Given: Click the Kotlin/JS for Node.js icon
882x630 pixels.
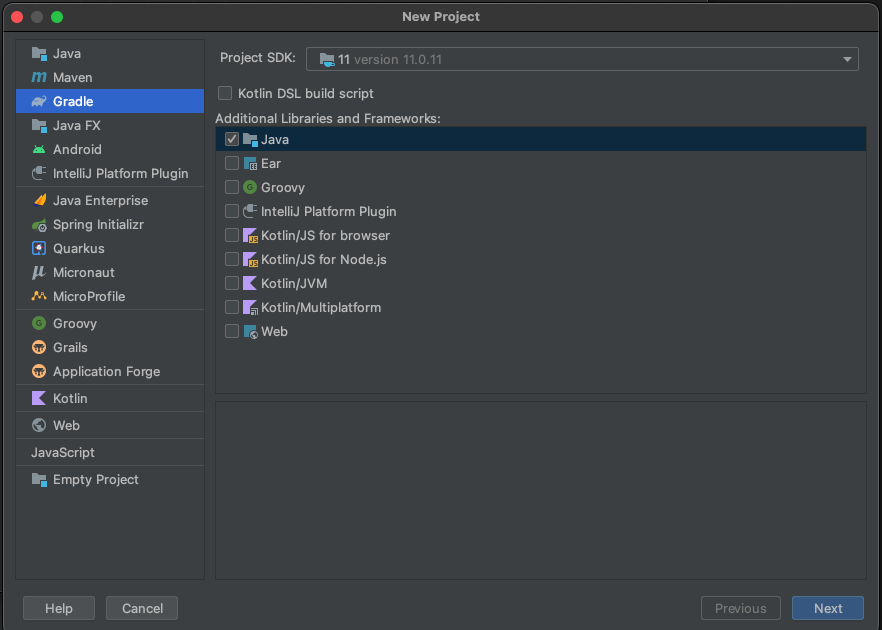Looking at the screenshot, I should pos(250,259).
